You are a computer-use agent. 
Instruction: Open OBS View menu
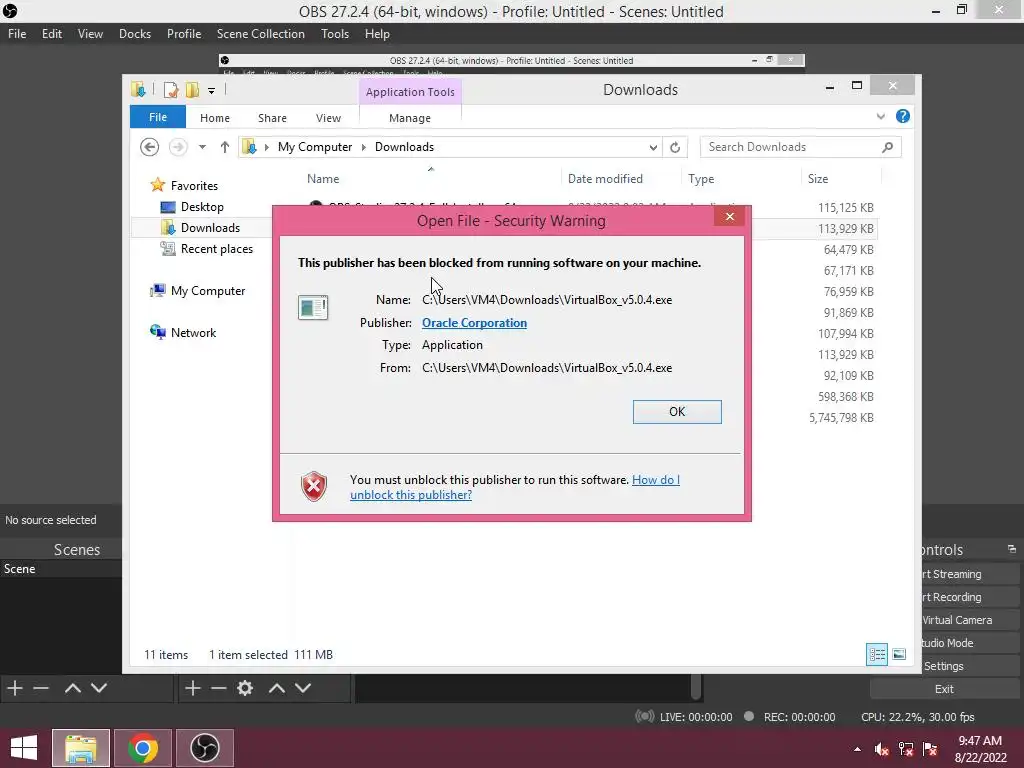point(90,34)
